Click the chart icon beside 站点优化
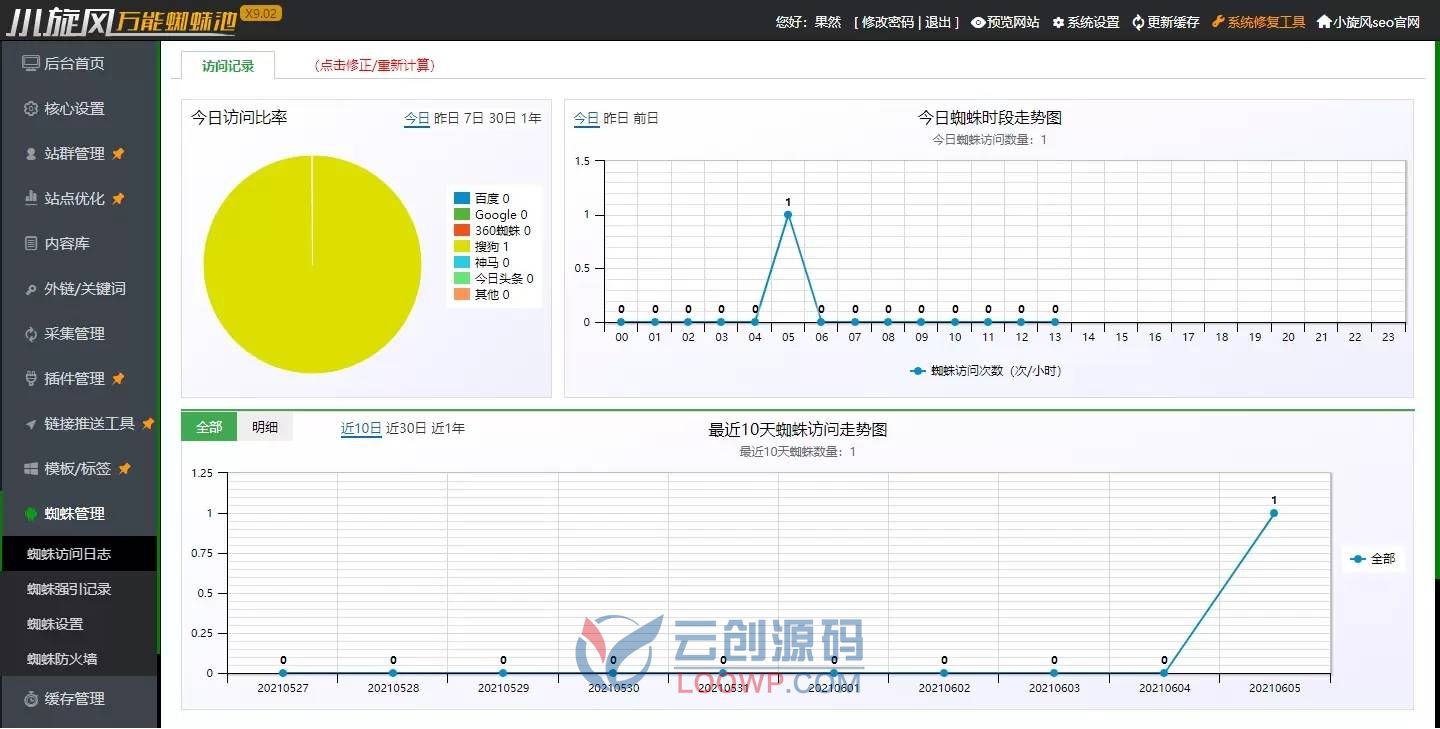The height and width of the screenshot is (729, 1440). click(31, 198)
